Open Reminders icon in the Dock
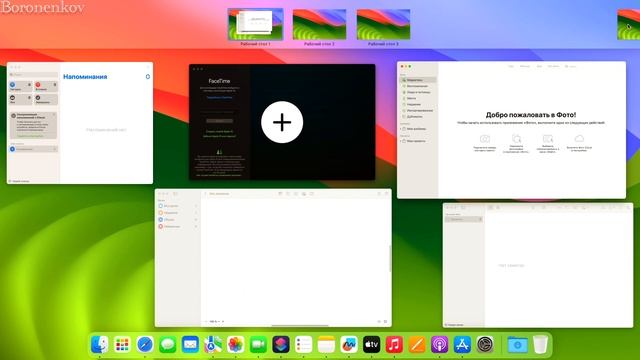Screen dimensions: 640x360 [x=304, y=345]
